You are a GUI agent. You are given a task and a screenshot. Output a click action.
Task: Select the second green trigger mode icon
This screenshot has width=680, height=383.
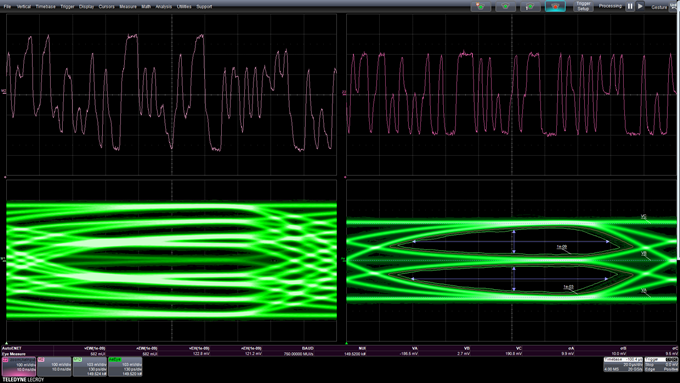point(505,7)
